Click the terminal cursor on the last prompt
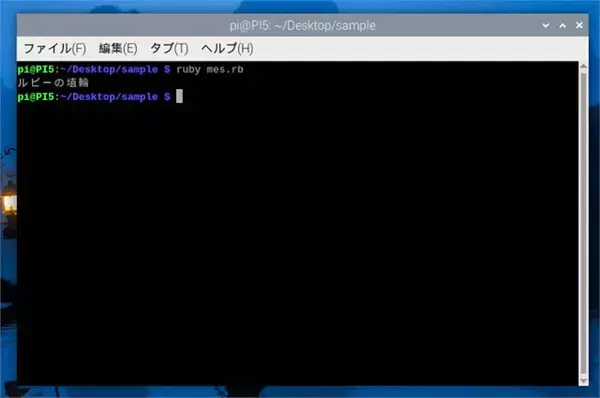The width and height of the screenshot is (600, 398). [x=179, y=96]
